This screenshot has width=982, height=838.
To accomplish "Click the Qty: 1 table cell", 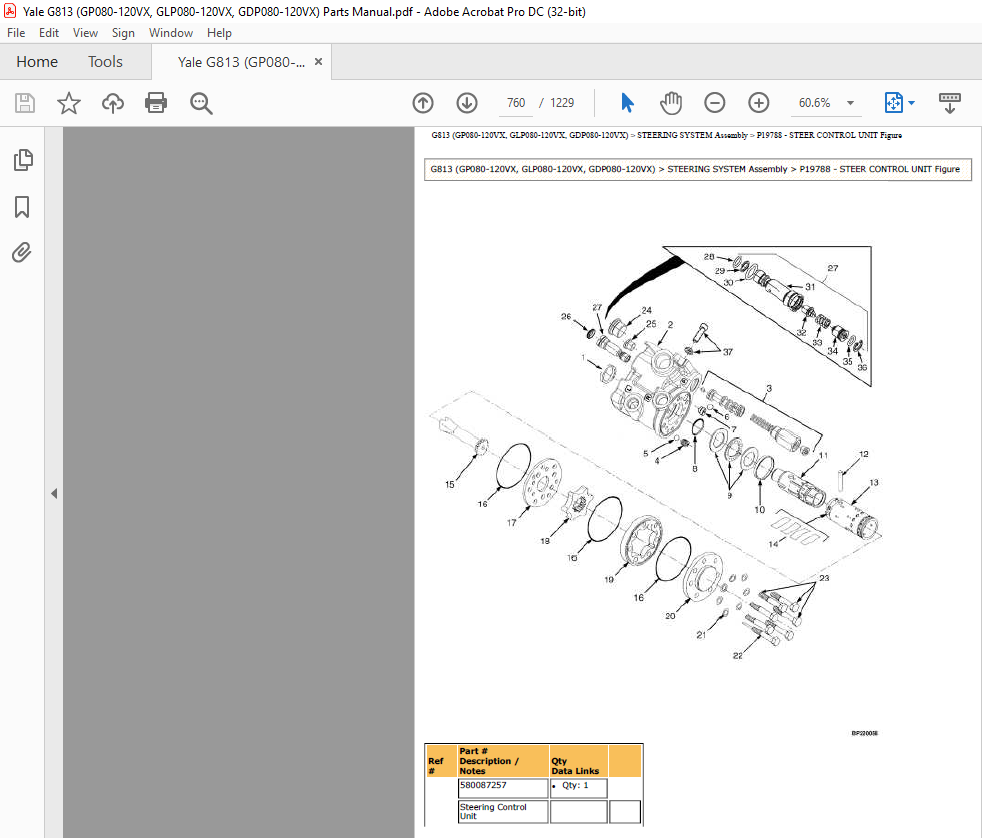I will pos(579,787).
